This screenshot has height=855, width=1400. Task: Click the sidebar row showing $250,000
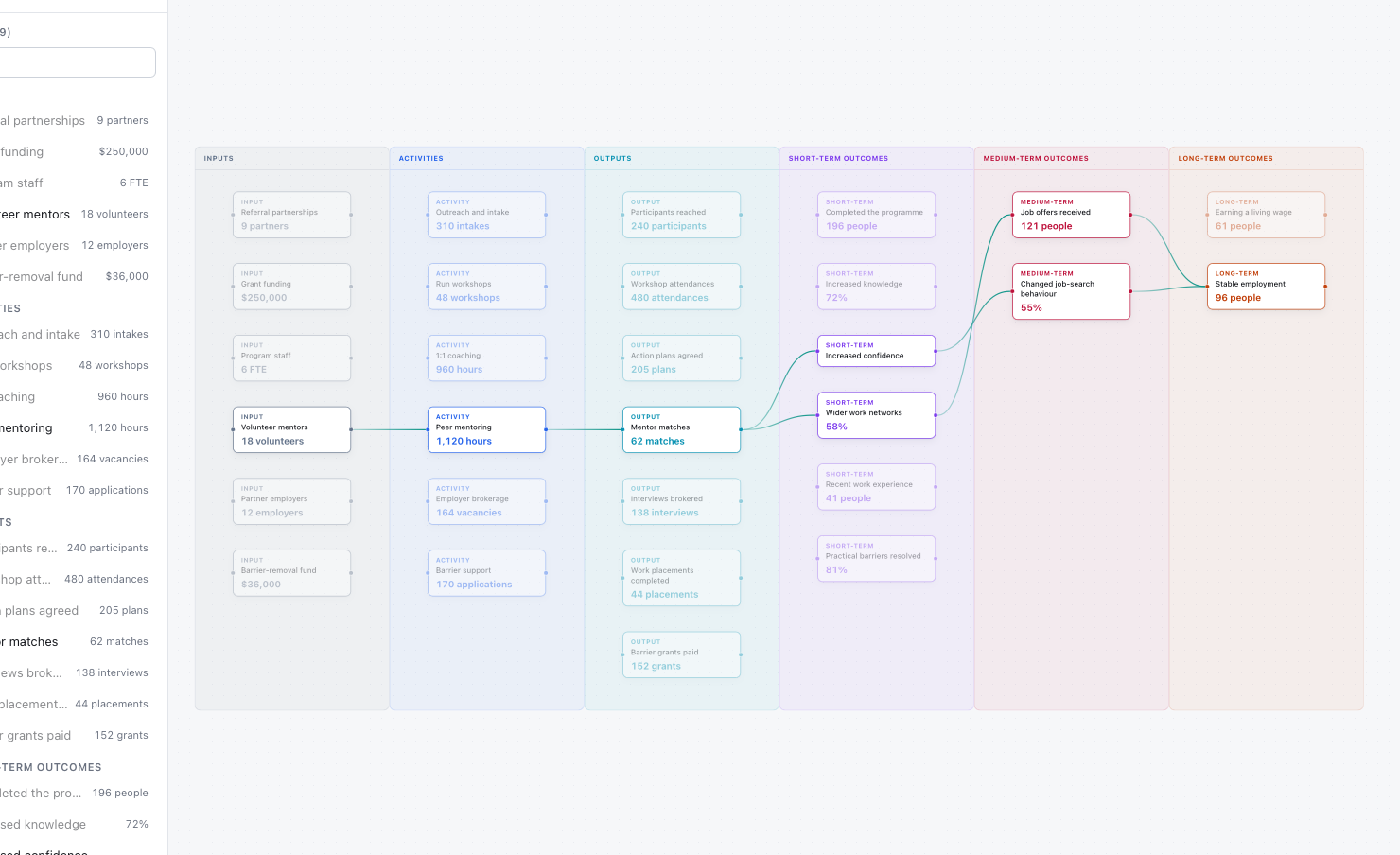[76, 151]
